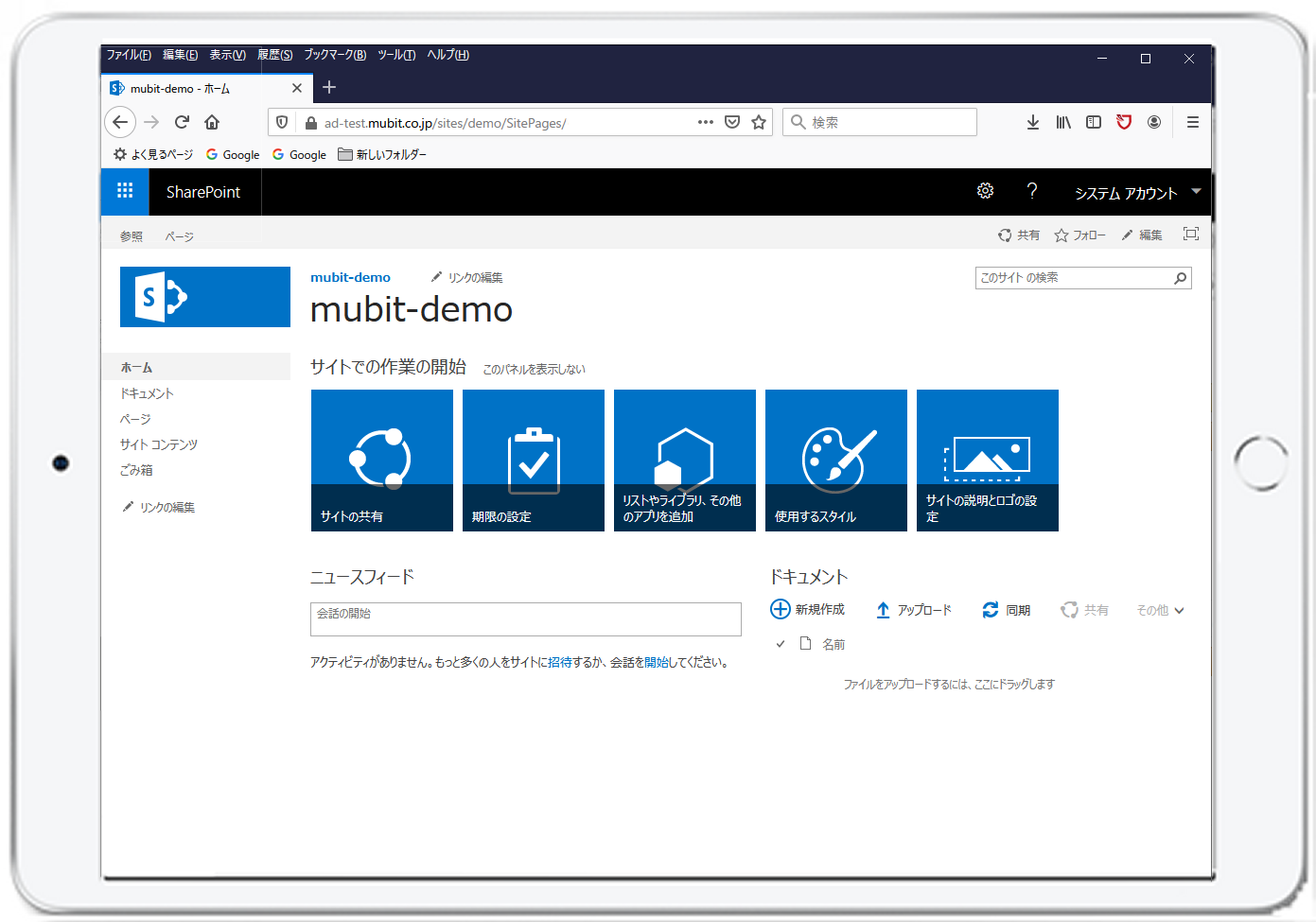Open the サイトの共有 tile
Screen dimensions: 1316x922
(x=382, y=461)
